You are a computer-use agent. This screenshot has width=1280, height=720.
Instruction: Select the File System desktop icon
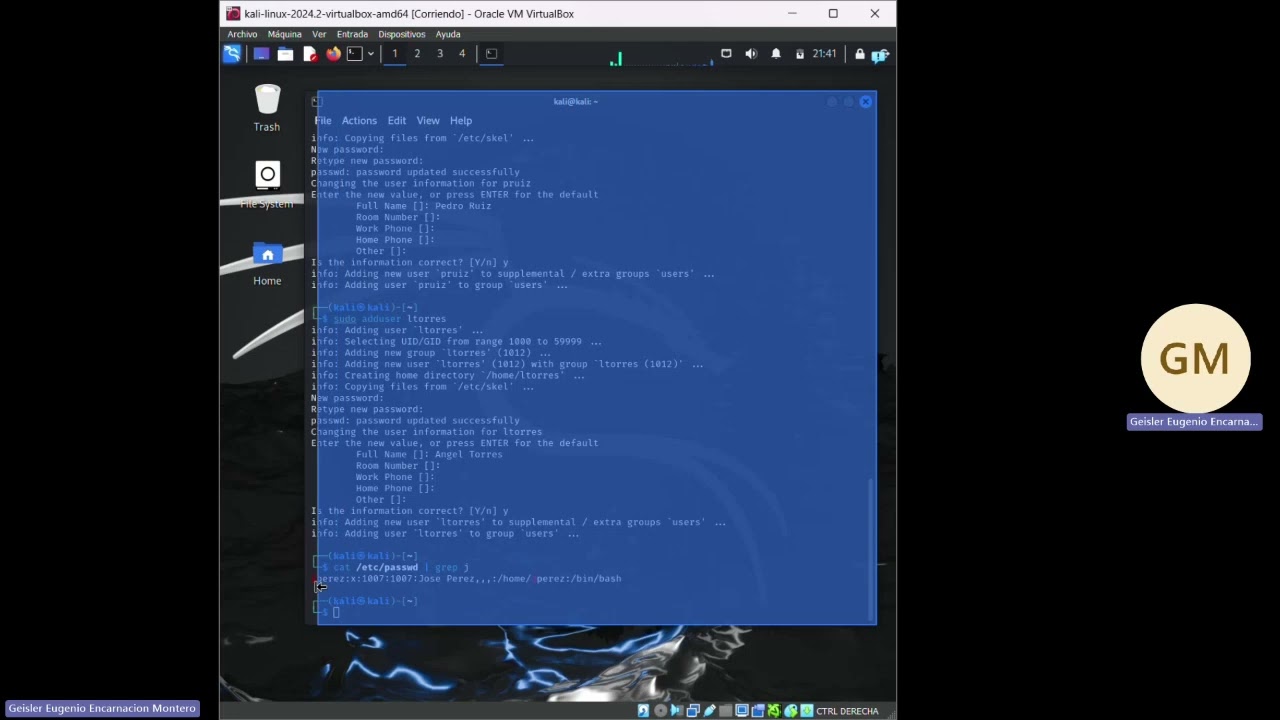click(x=267, y=185)
